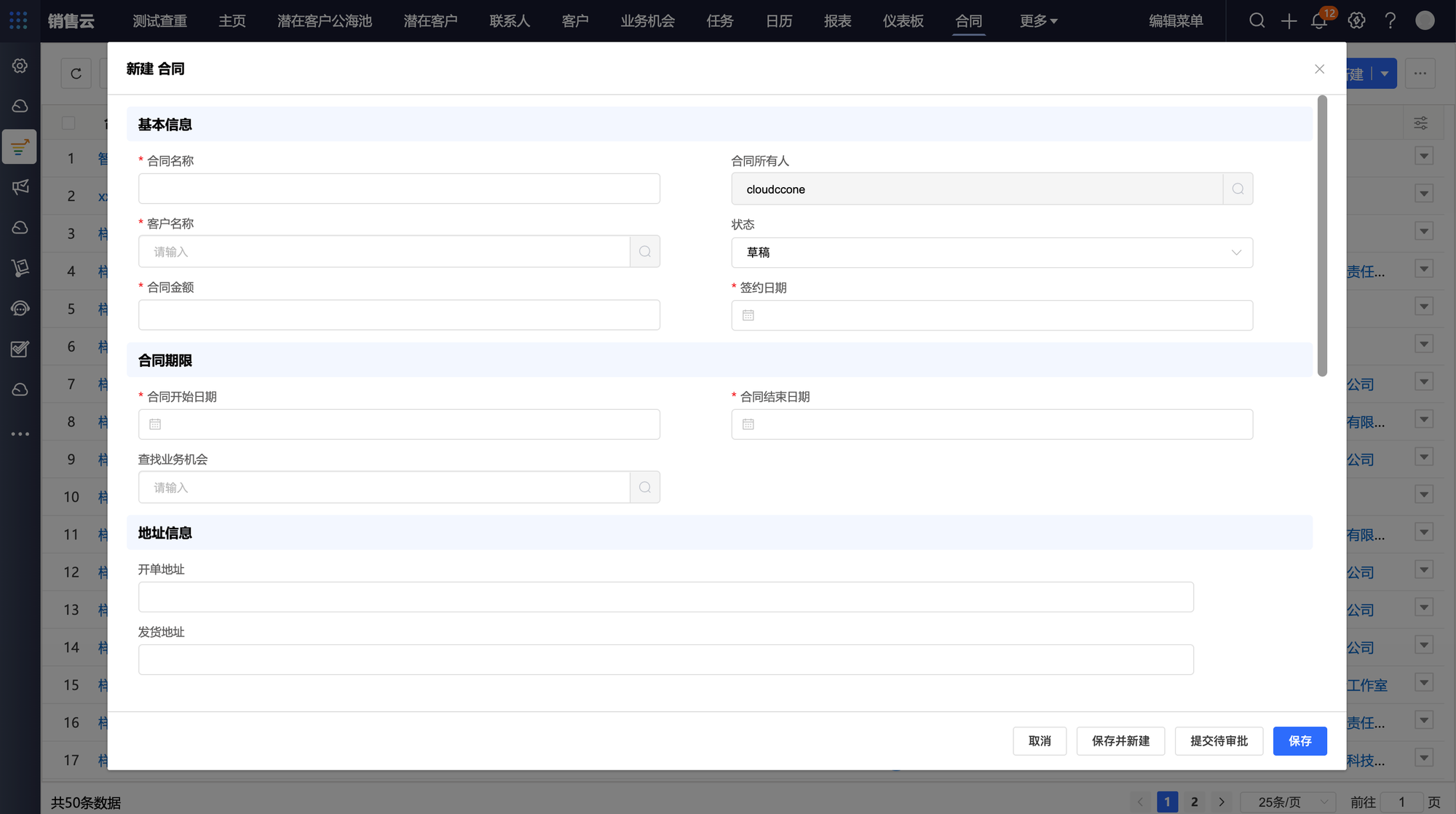The image size is (1456, 814).
Task: Click search icon in 查找业务机会 field
Action: pos(645,488)
